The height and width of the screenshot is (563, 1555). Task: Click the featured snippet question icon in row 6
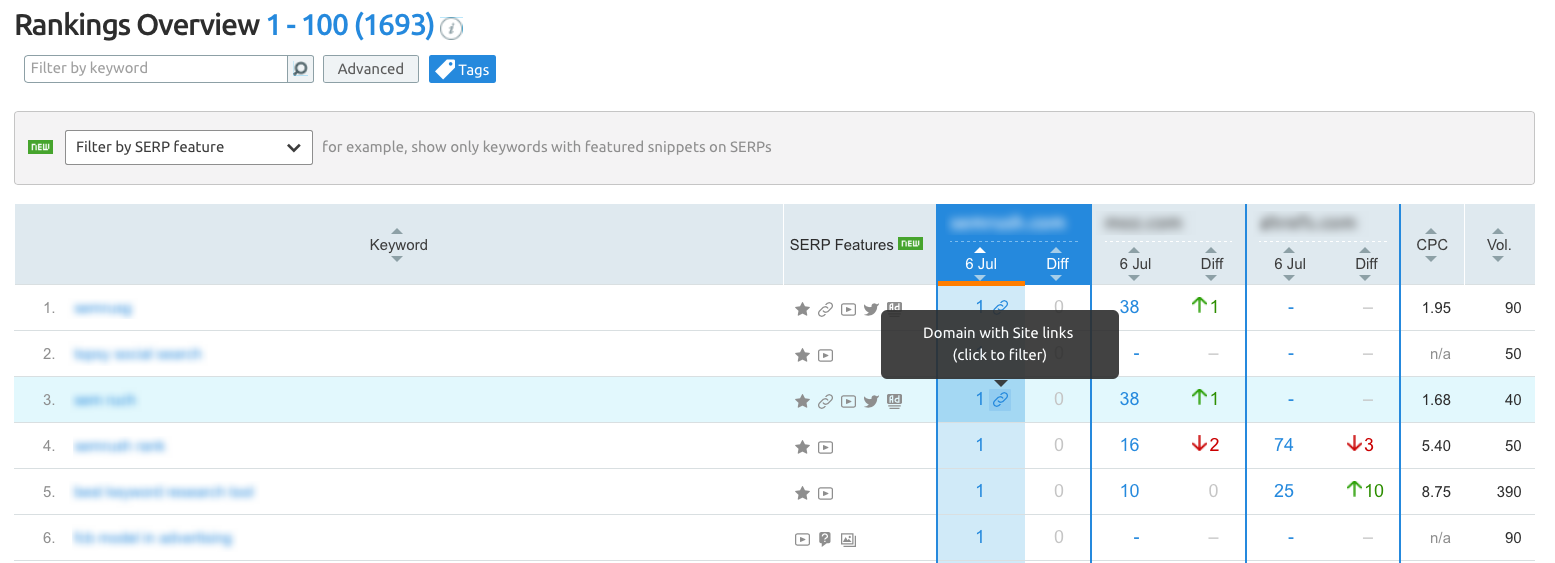(825, 539)
